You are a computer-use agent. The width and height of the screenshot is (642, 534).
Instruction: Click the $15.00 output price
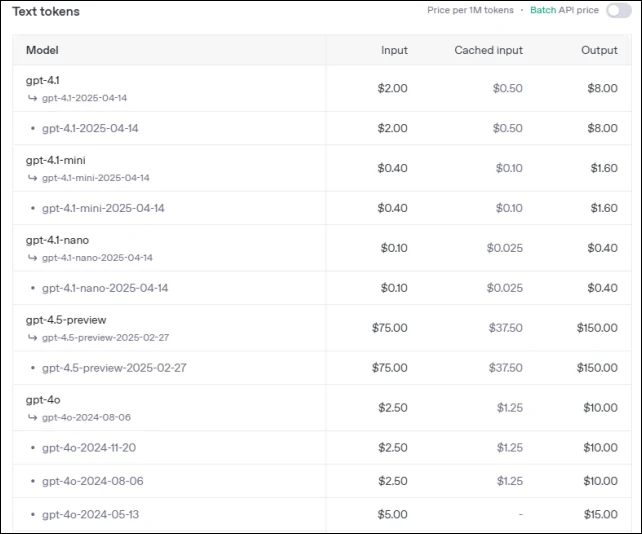click(x=600, y=514)
